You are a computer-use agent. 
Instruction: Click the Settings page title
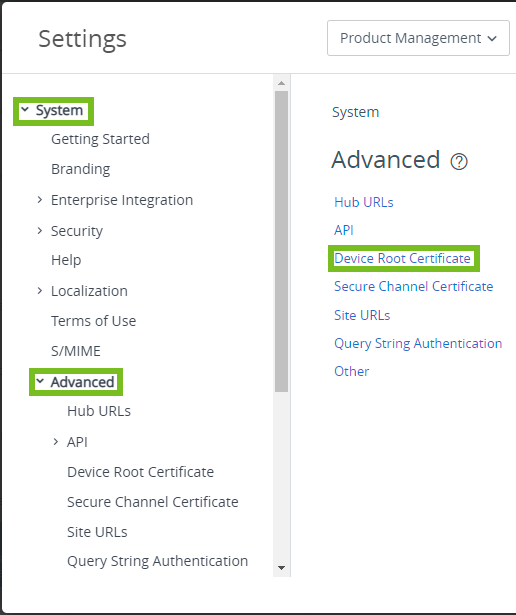[82, 39]
